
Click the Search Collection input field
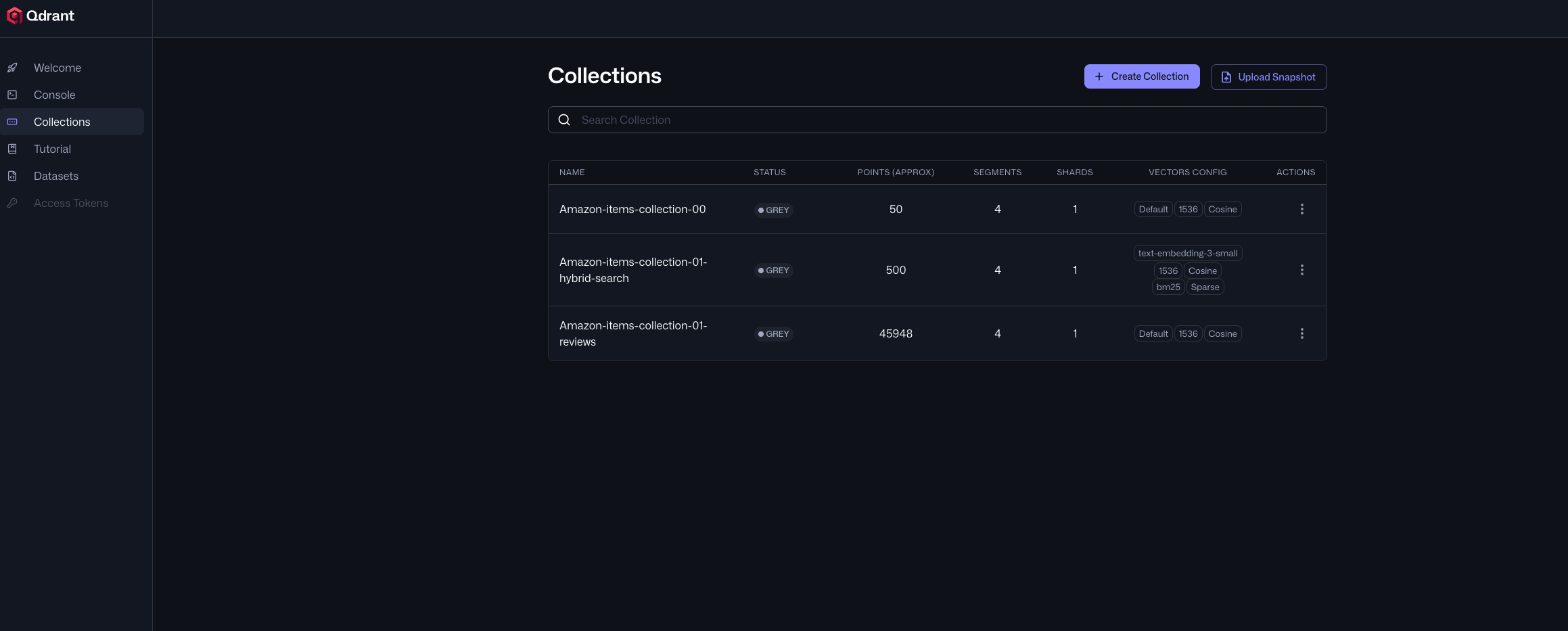coord(744,119)
